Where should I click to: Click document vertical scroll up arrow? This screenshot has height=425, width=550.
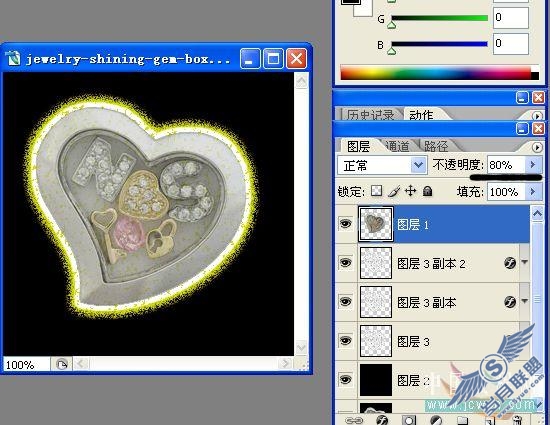point(301,81)
